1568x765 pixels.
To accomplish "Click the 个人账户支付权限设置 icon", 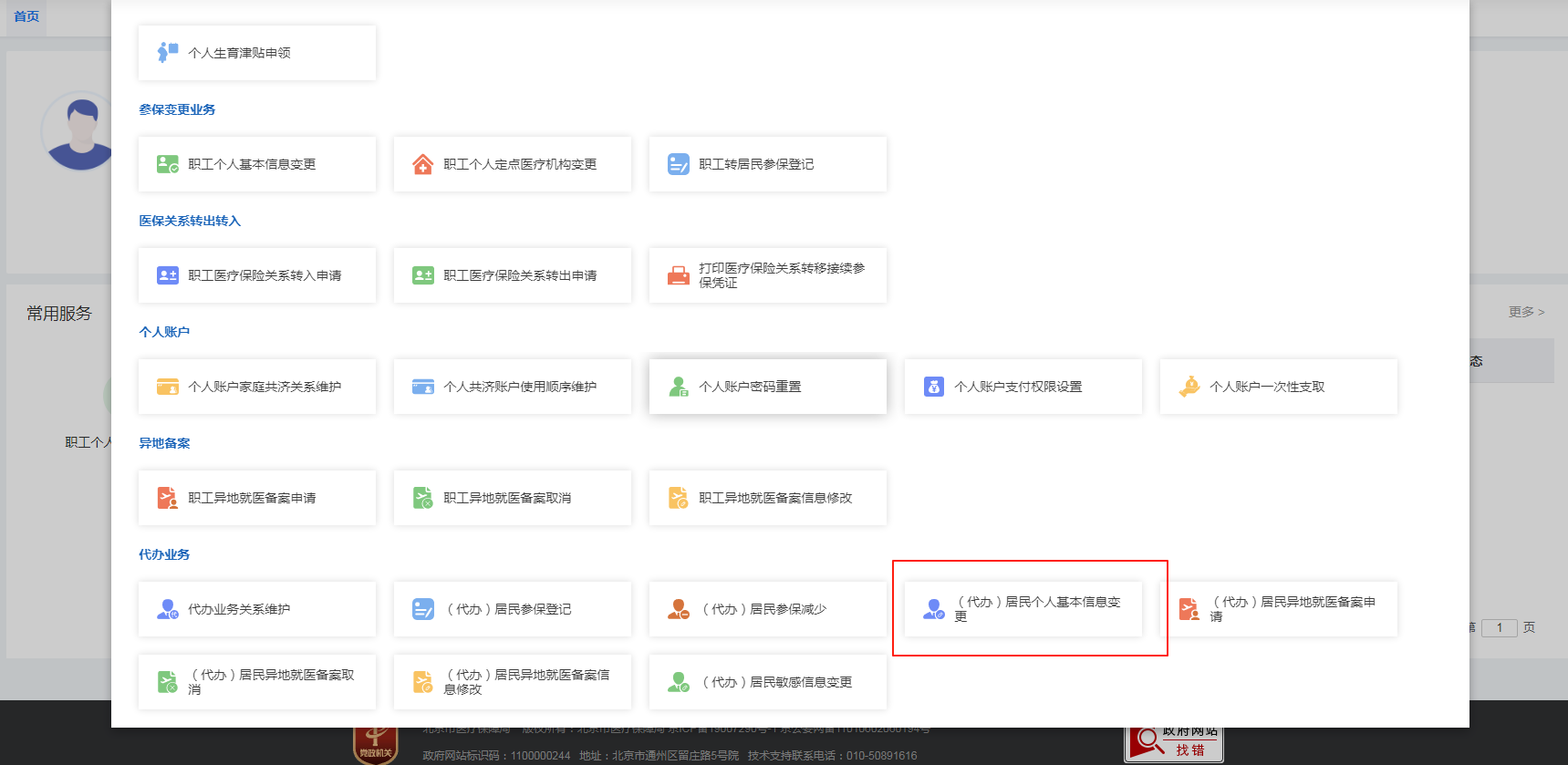I will coord(934,386).
